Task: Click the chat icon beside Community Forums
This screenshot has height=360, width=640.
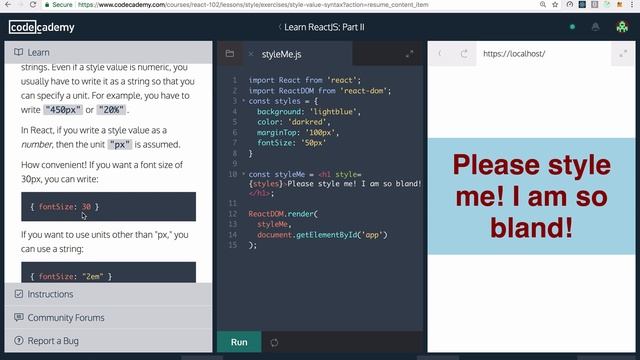Action: pos(19,317)
